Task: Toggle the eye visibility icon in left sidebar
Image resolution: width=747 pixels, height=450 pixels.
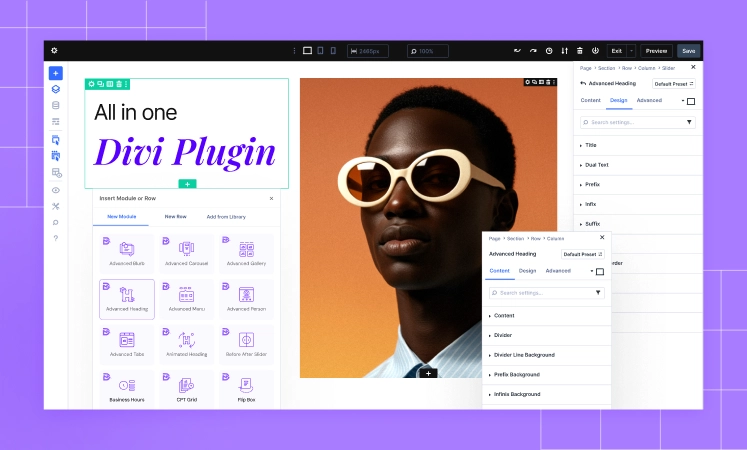Action: 56,190
